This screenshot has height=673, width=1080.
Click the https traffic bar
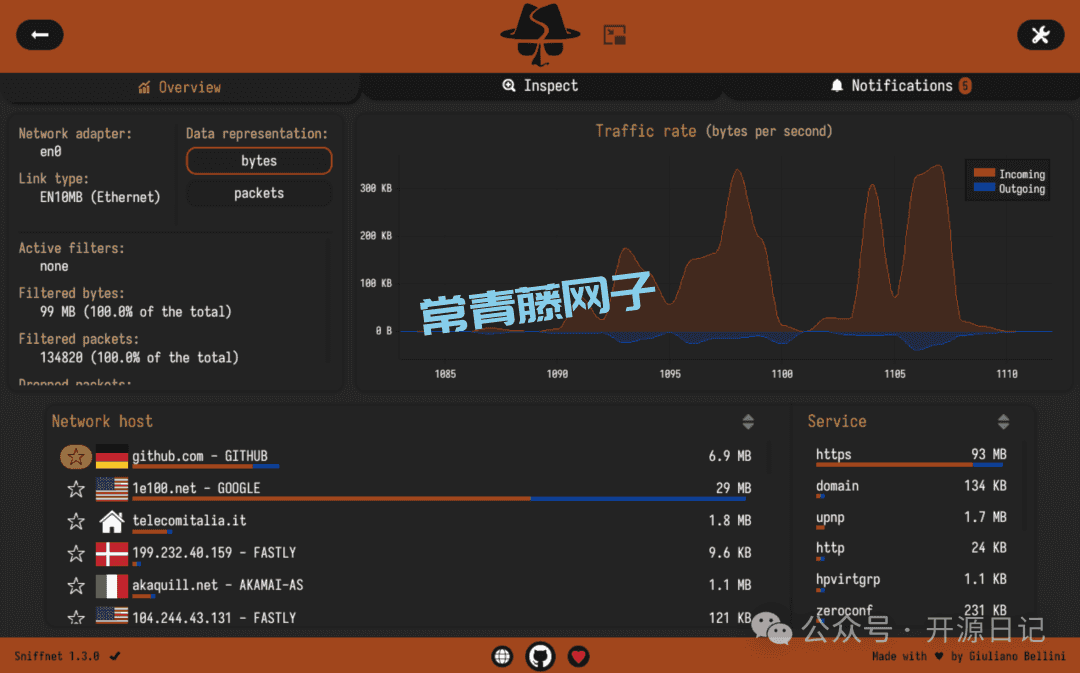(909, 465)
